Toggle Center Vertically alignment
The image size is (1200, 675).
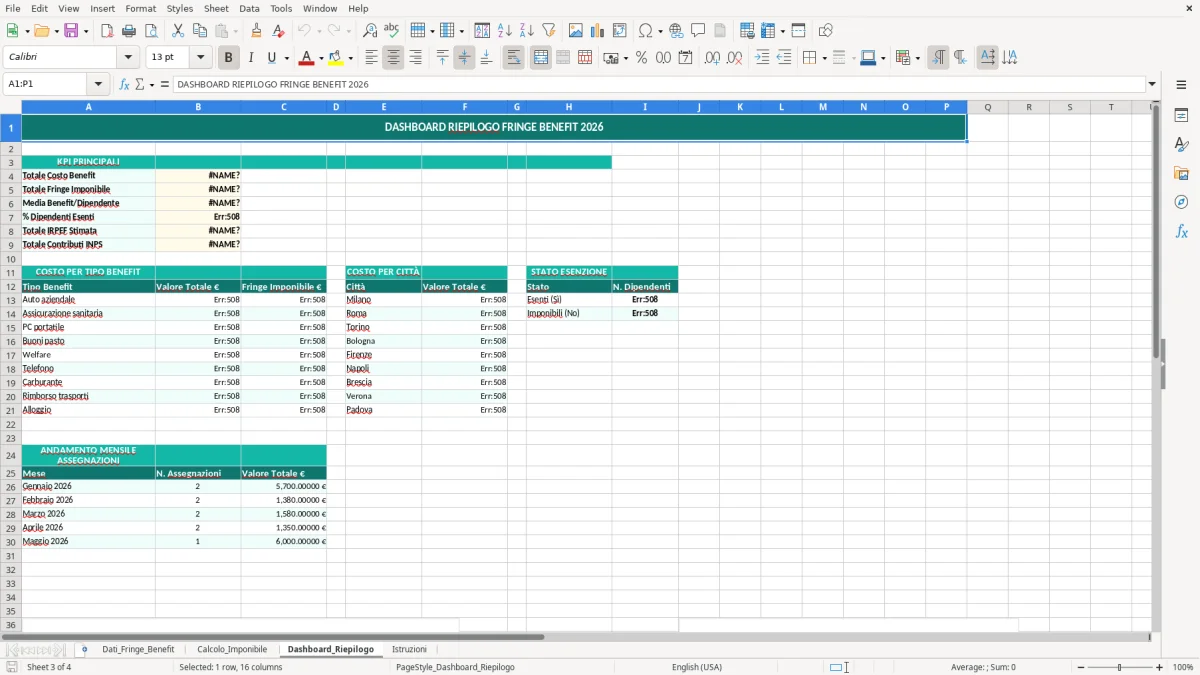(x=464, y=58)
